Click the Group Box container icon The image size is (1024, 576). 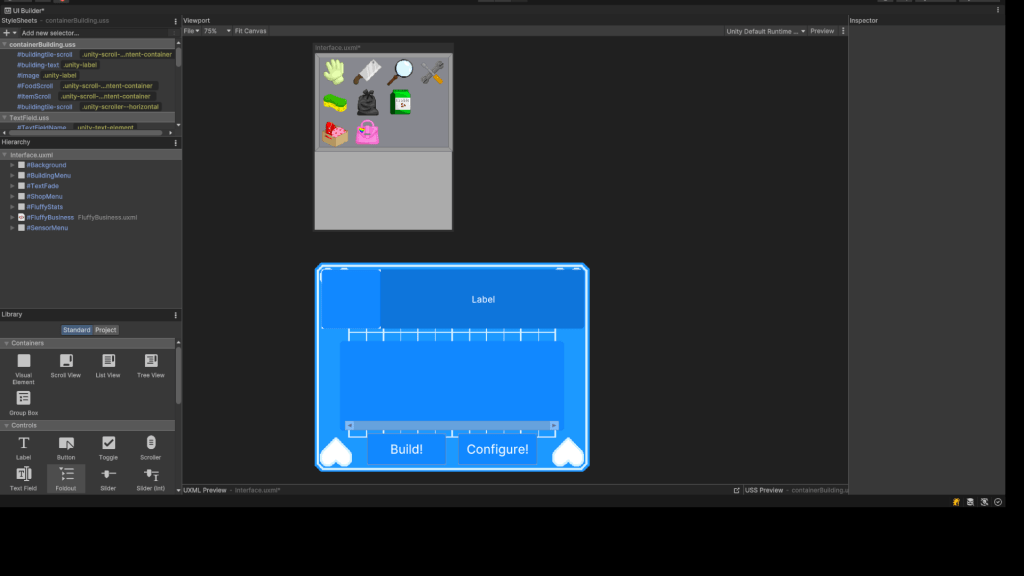23,400
